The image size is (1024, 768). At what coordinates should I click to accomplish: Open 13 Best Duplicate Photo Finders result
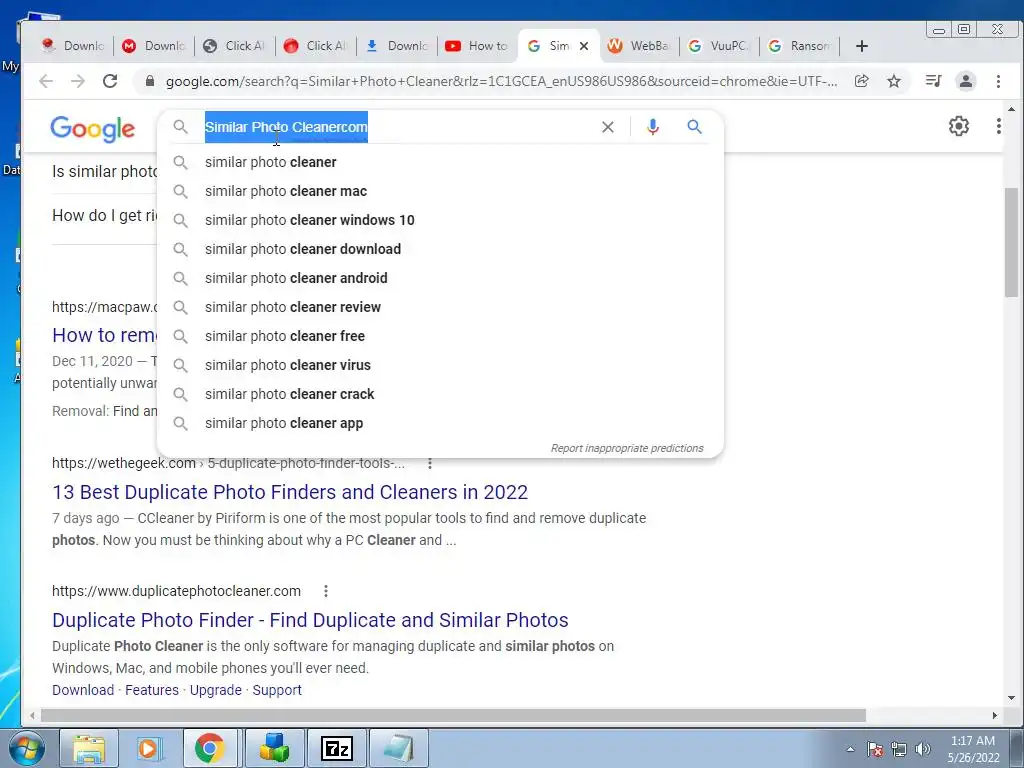(290, 492)
